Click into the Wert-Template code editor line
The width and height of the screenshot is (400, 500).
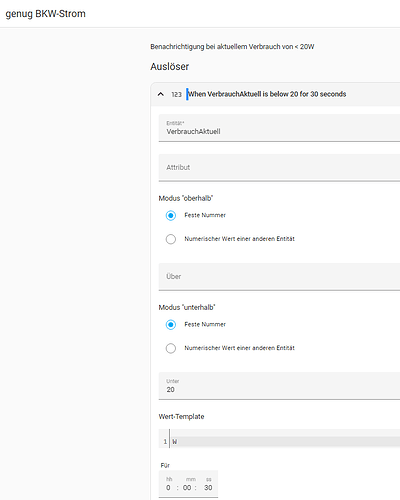285,442
